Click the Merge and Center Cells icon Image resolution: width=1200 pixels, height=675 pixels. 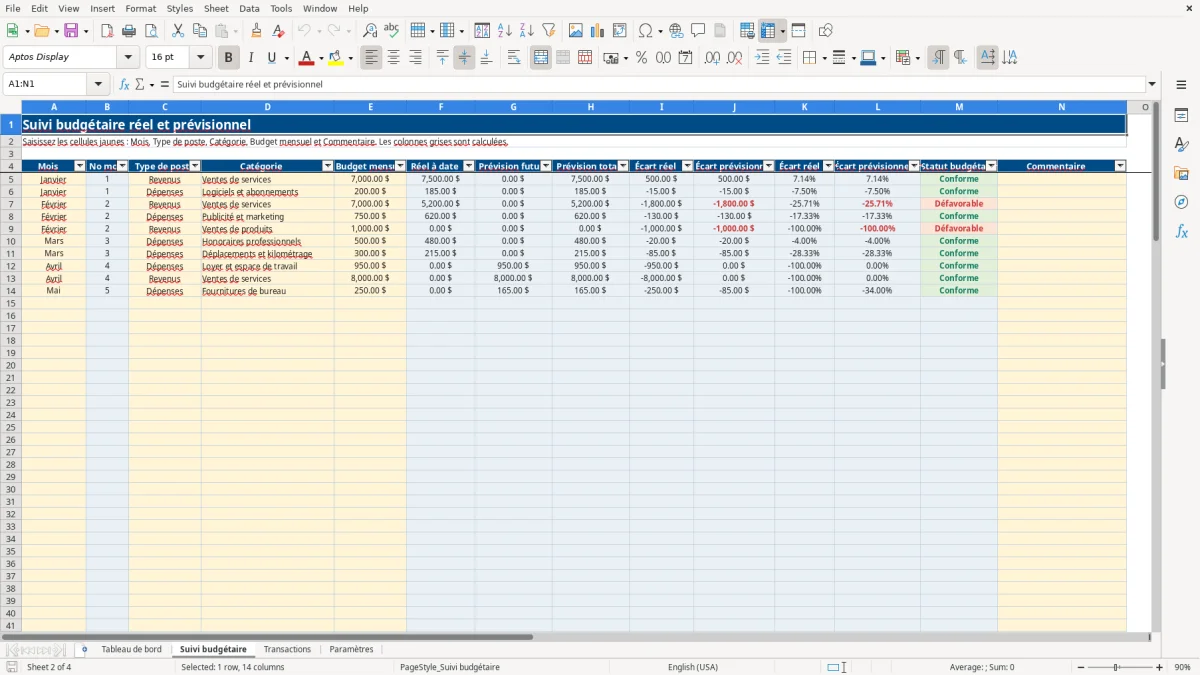pyautogui.click(x=541, y=58)
